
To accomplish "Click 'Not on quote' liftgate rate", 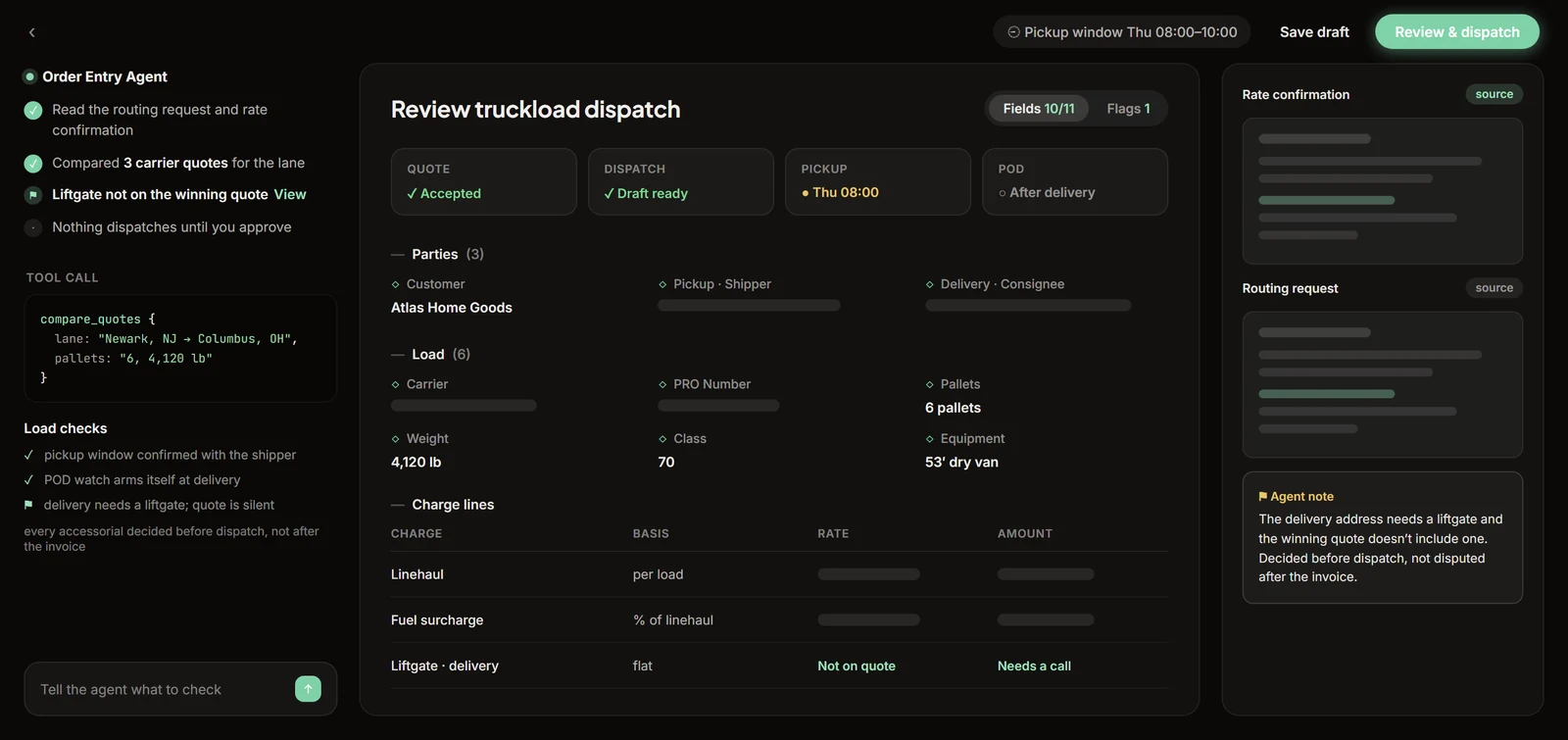I will click(857, 666).
